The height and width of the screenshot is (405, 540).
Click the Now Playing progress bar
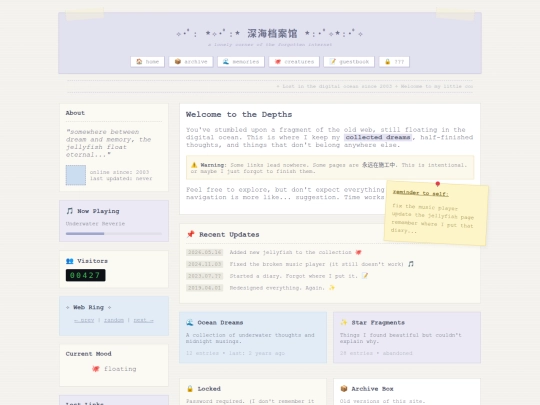(114, 233)
